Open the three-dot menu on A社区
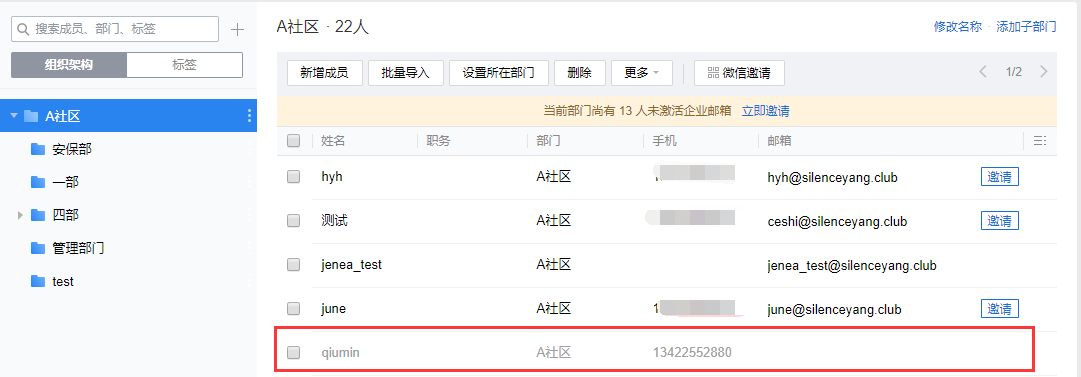1081x377 pixels. coord(250,116)
